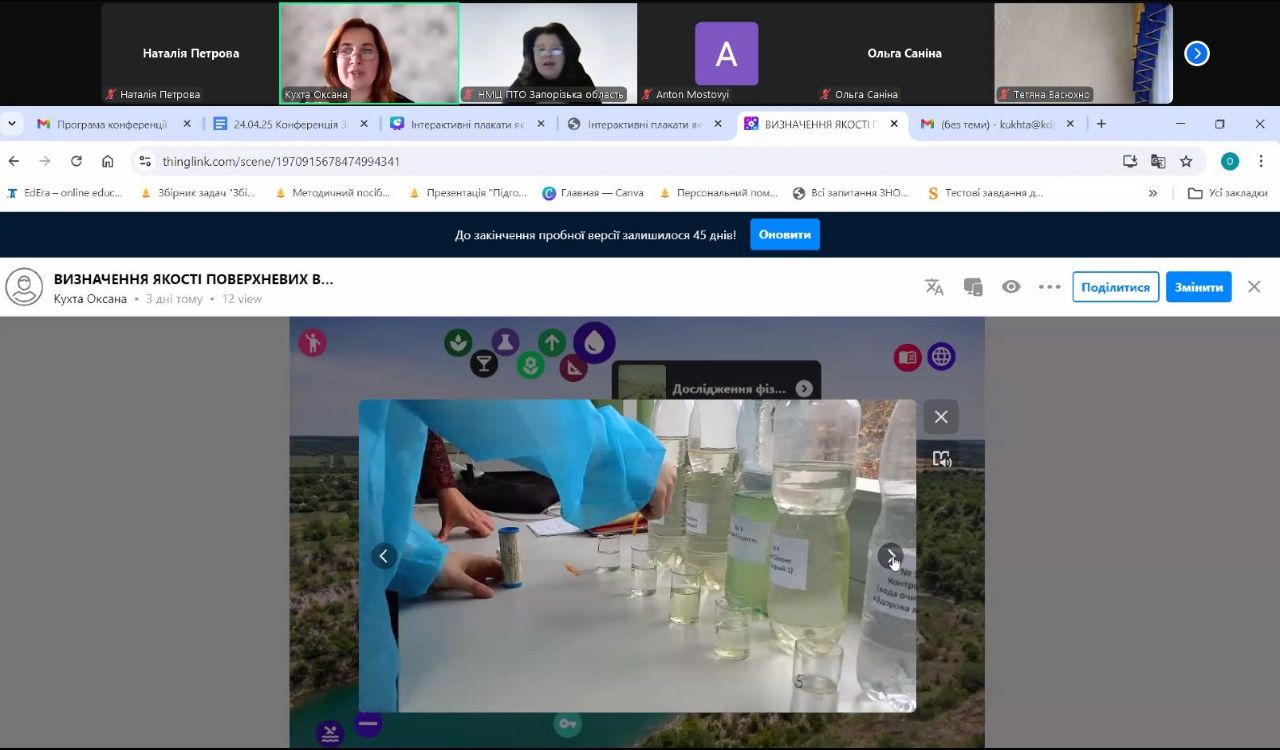Go to the next photo in the lightbox
Screen dimensions: 1280x750
[890, 556]
